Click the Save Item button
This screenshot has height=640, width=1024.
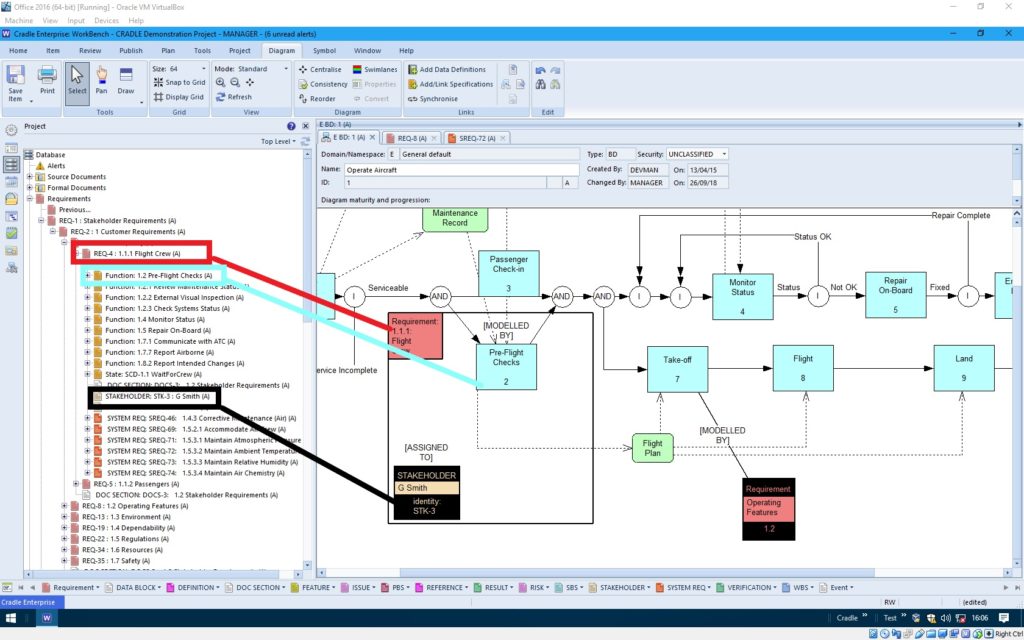coord(17,82)
